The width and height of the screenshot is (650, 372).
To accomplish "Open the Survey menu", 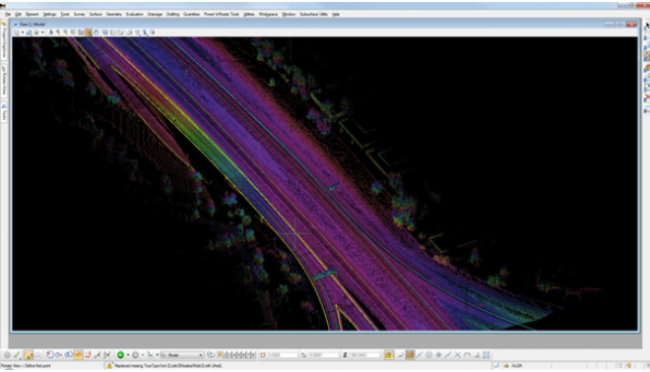I will (79, 14).
